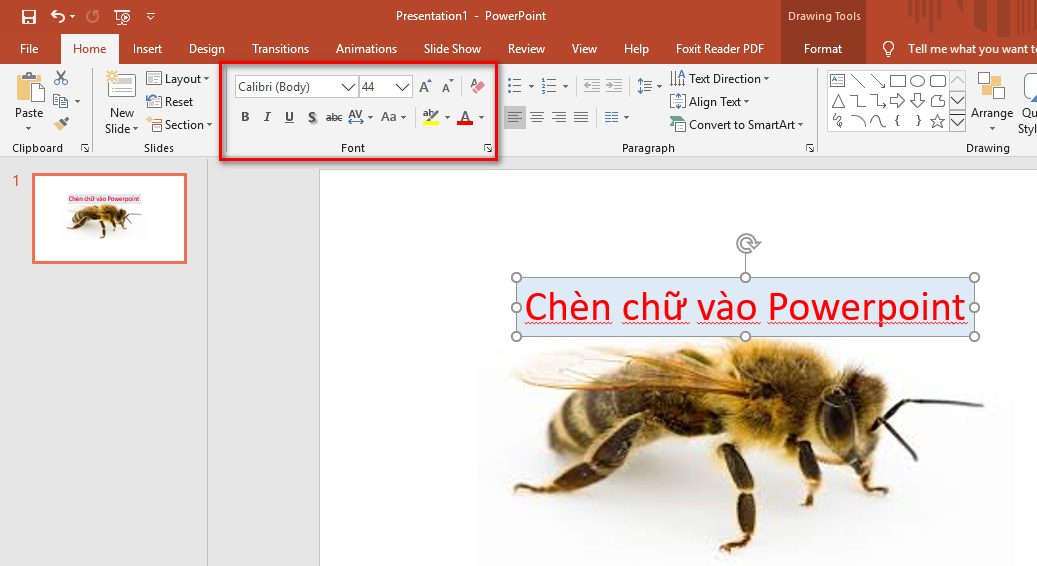This screenshot has height=566, width=1037.
Task: Apply the red font color swatch
Action: tap(465, 118)
